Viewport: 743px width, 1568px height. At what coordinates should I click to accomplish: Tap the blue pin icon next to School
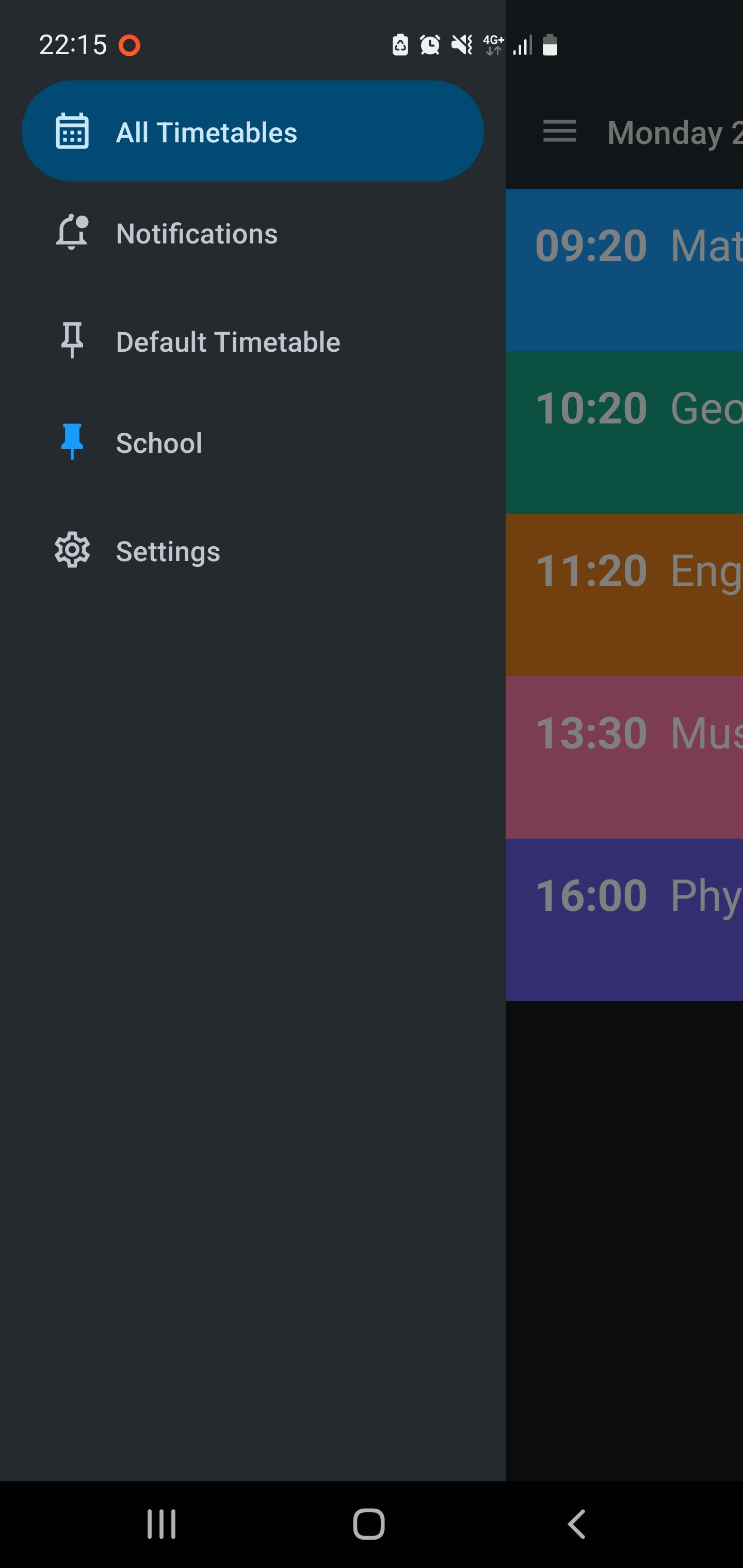(72, 442)
